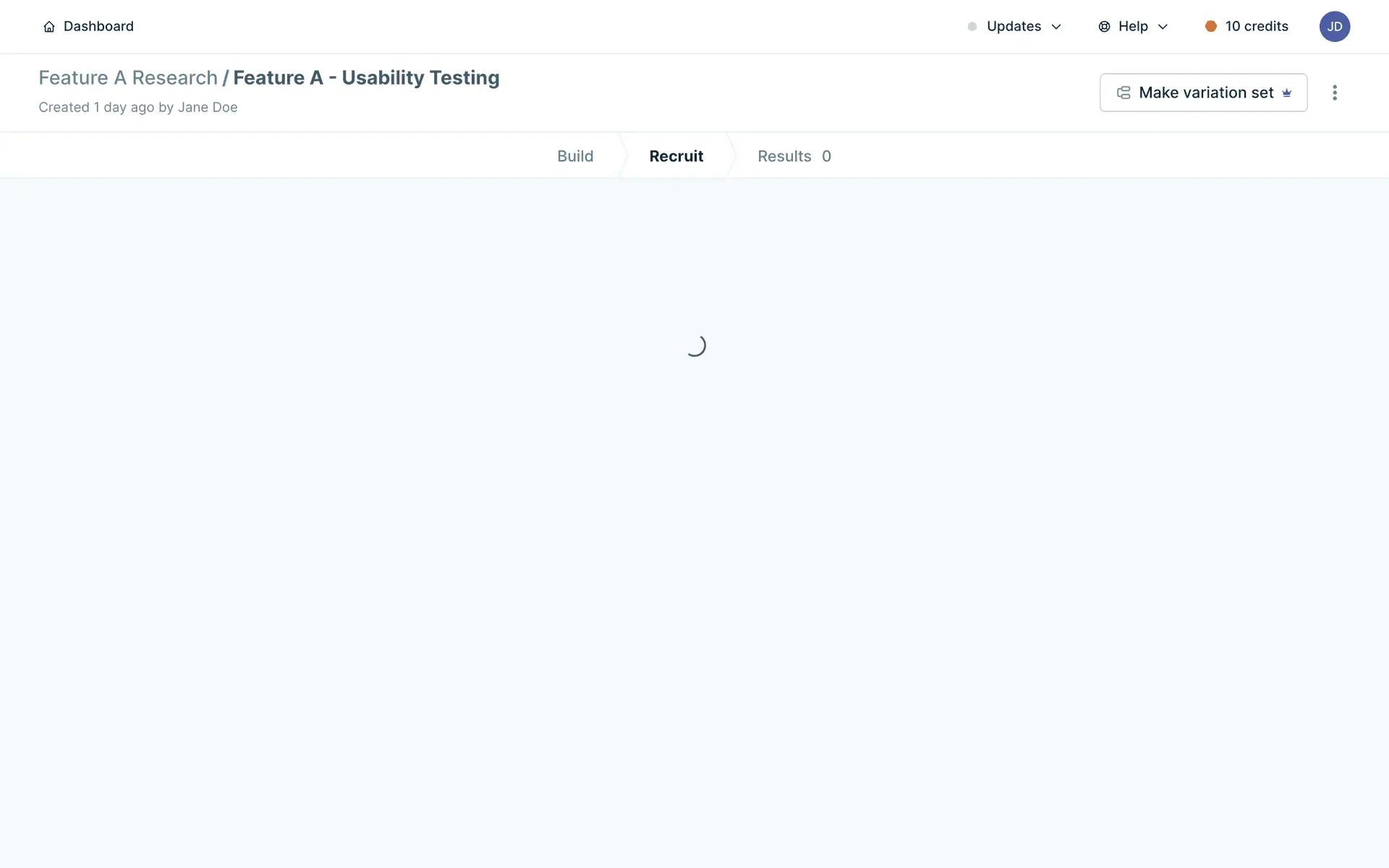Expand the Updates dropdown chevron
The image size is (1389, 868).
click(x=1056, y=27)
